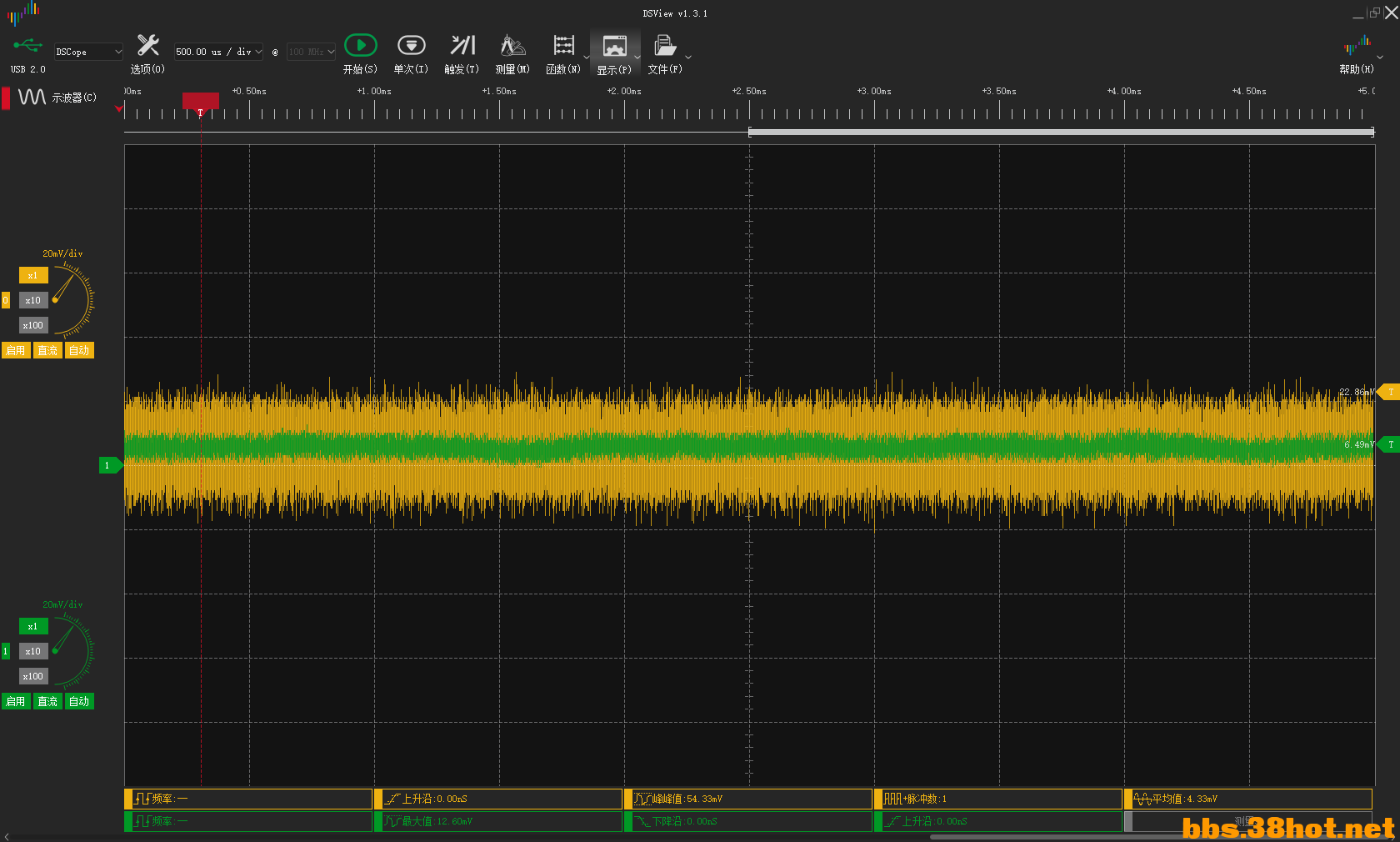Click the yellow trigger level T marker

[1388, 392]
